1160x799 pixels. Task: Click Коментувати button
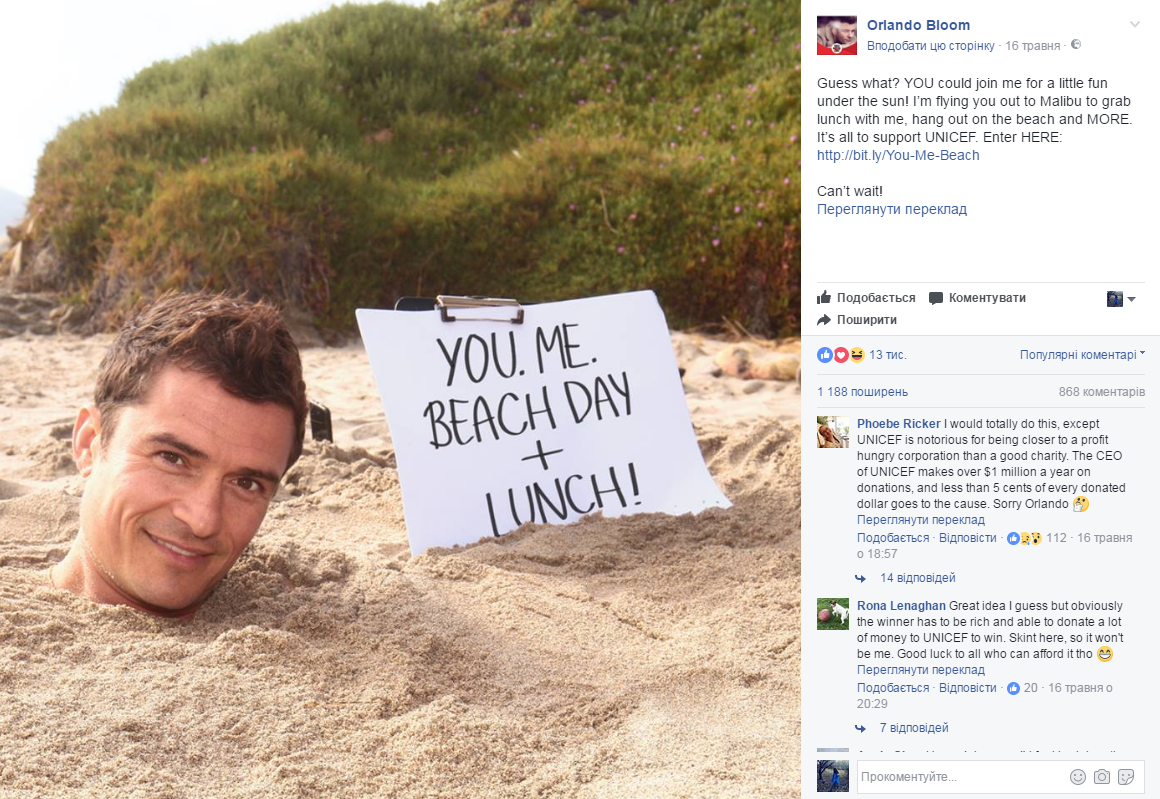coord(977,297)
